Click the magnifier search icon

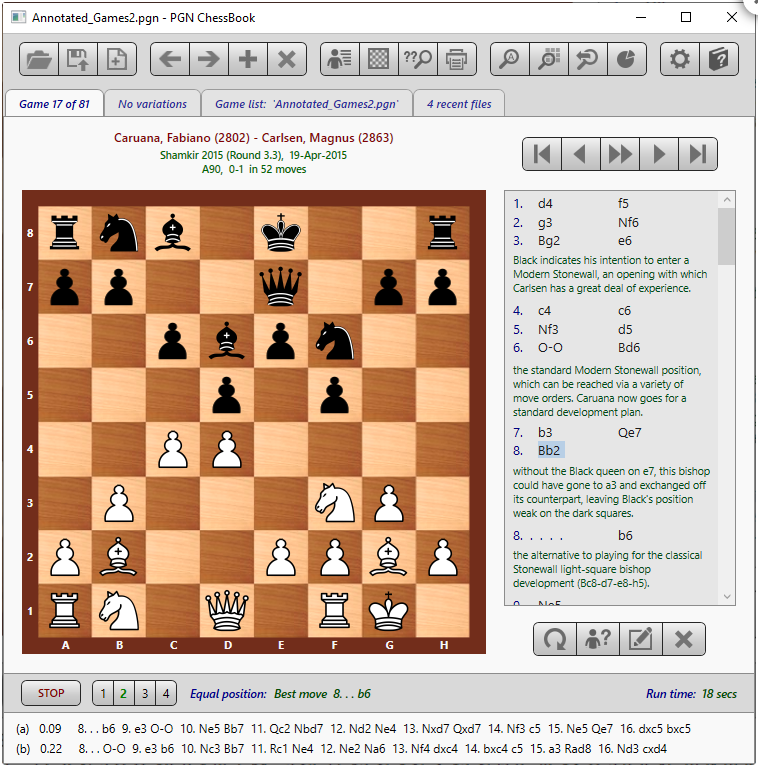click(510, 59)
